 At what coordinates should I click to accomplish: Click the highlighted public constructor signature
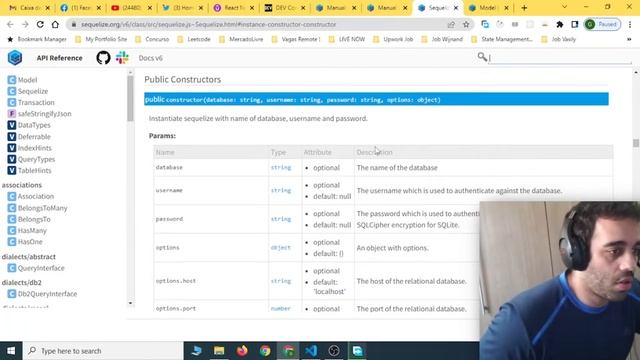click(x=376, y=99)
